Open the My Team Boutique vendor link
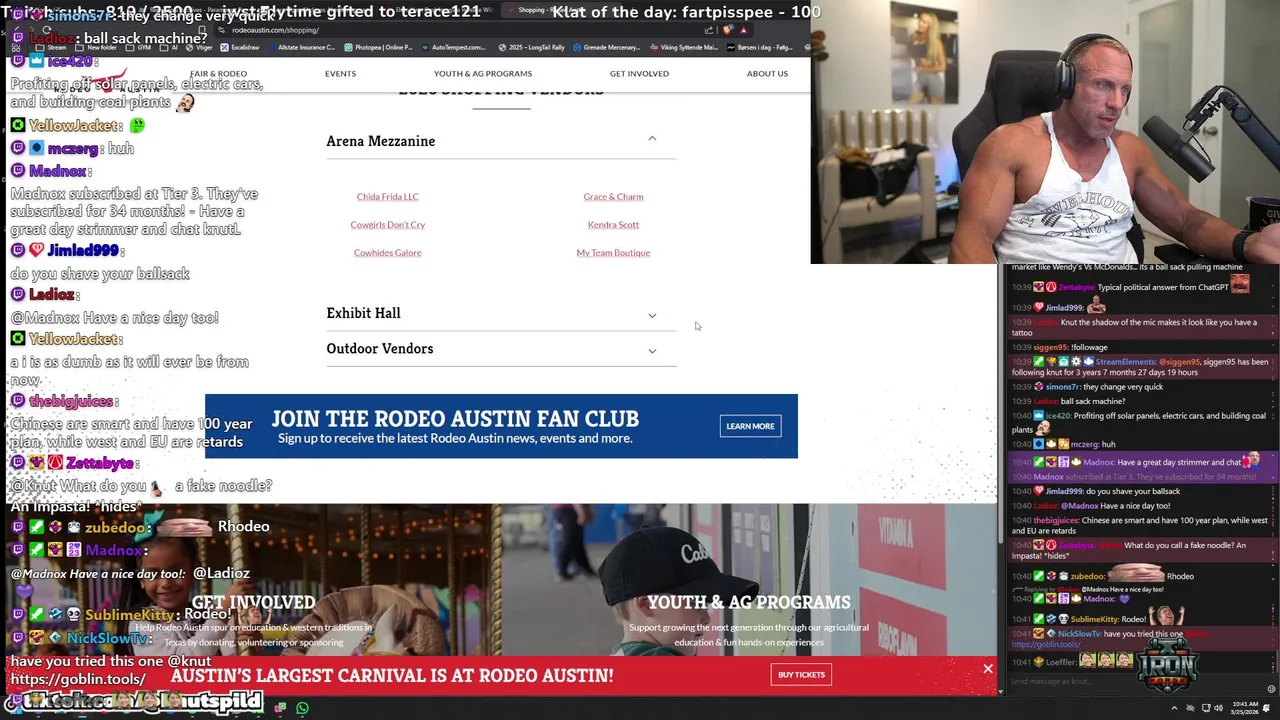 [613, 253]
